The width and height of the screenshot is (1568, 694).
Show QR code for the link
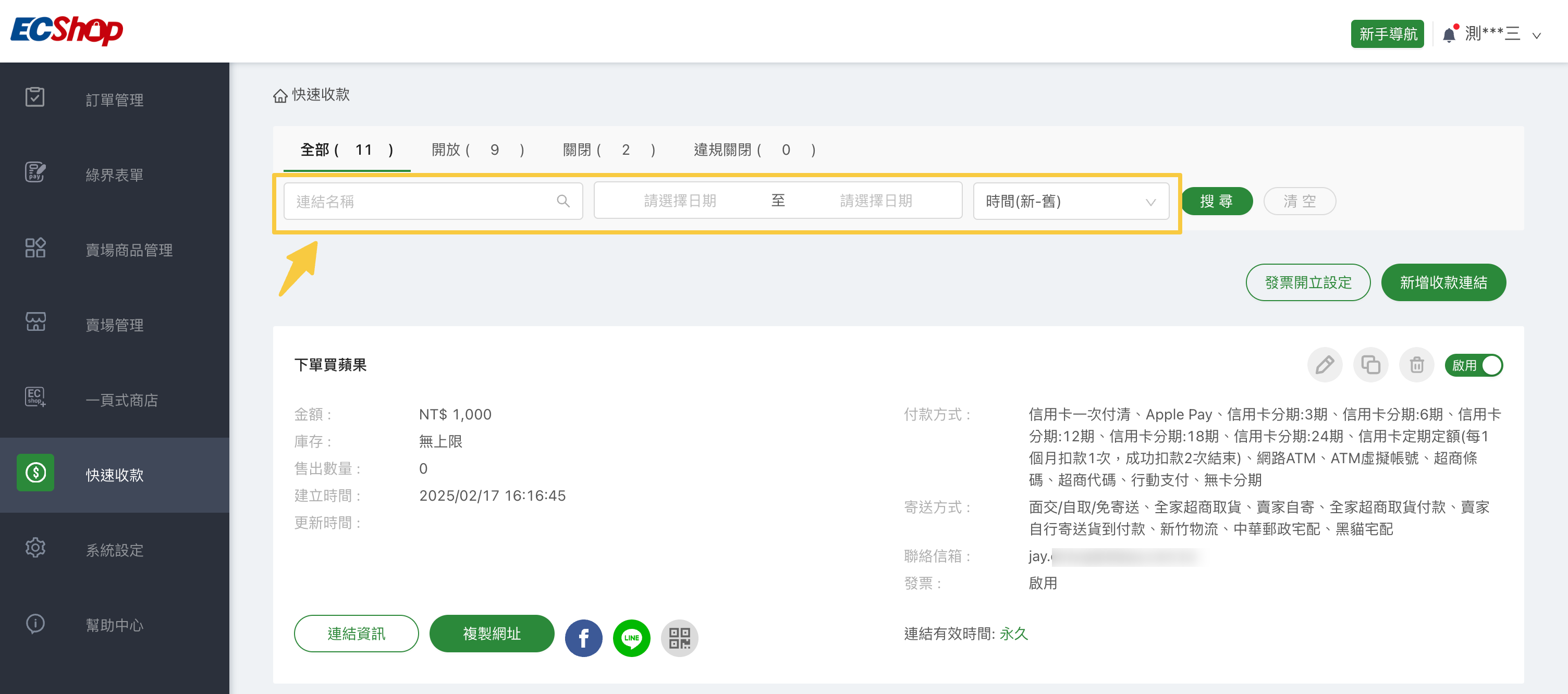(x=680, y=638)
